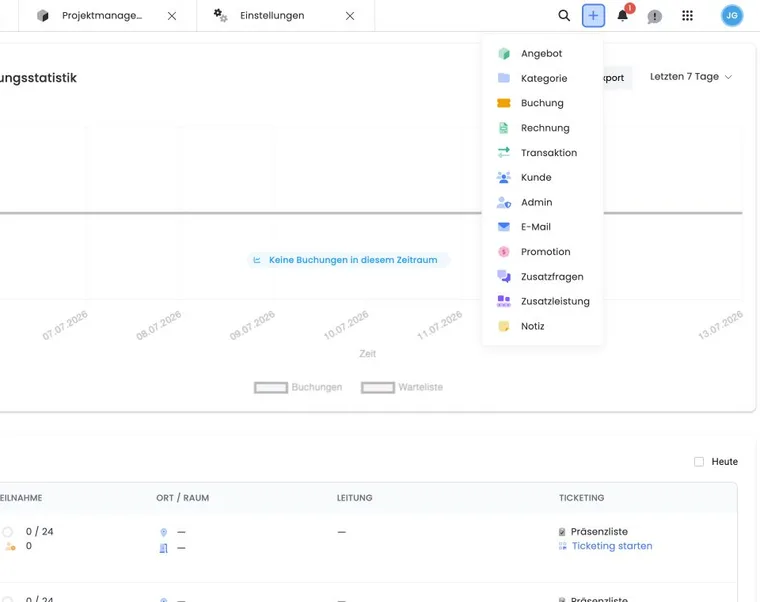The height and width of the screenshot is (602, 760).
Task: Choose Admin from the create menu
Action: click(x=542, y=202)
